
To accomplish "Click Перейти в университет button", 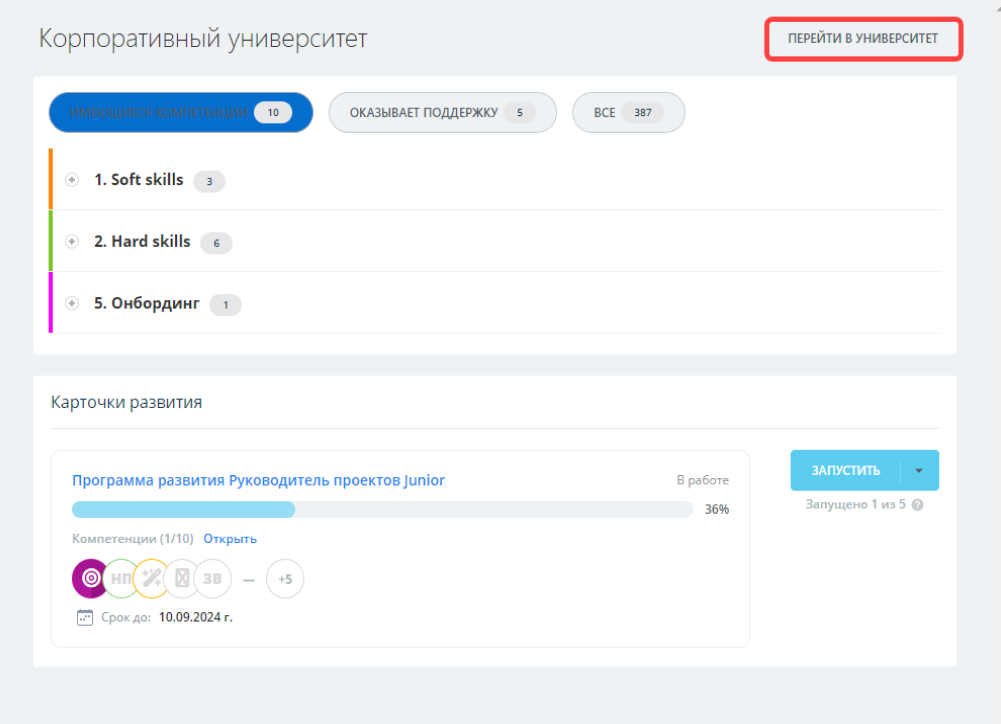I will 863,39.
